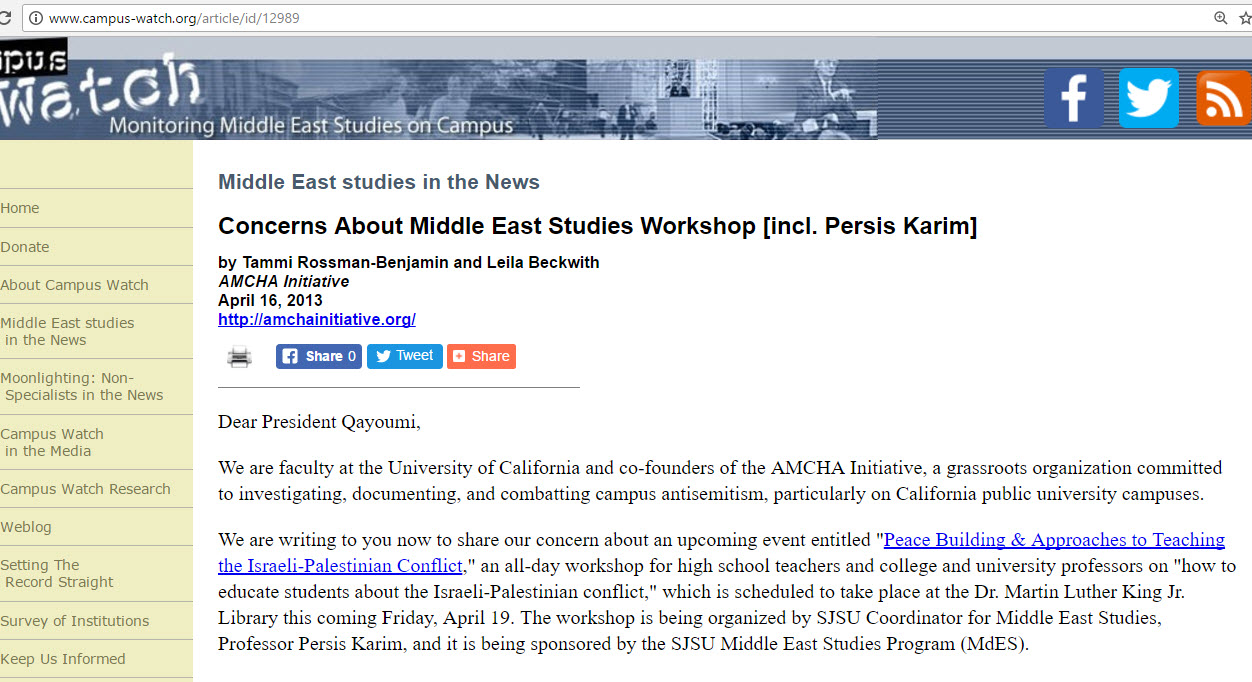
Task: Click the browser zoom magnifier icon
Action: (1220, 18)
